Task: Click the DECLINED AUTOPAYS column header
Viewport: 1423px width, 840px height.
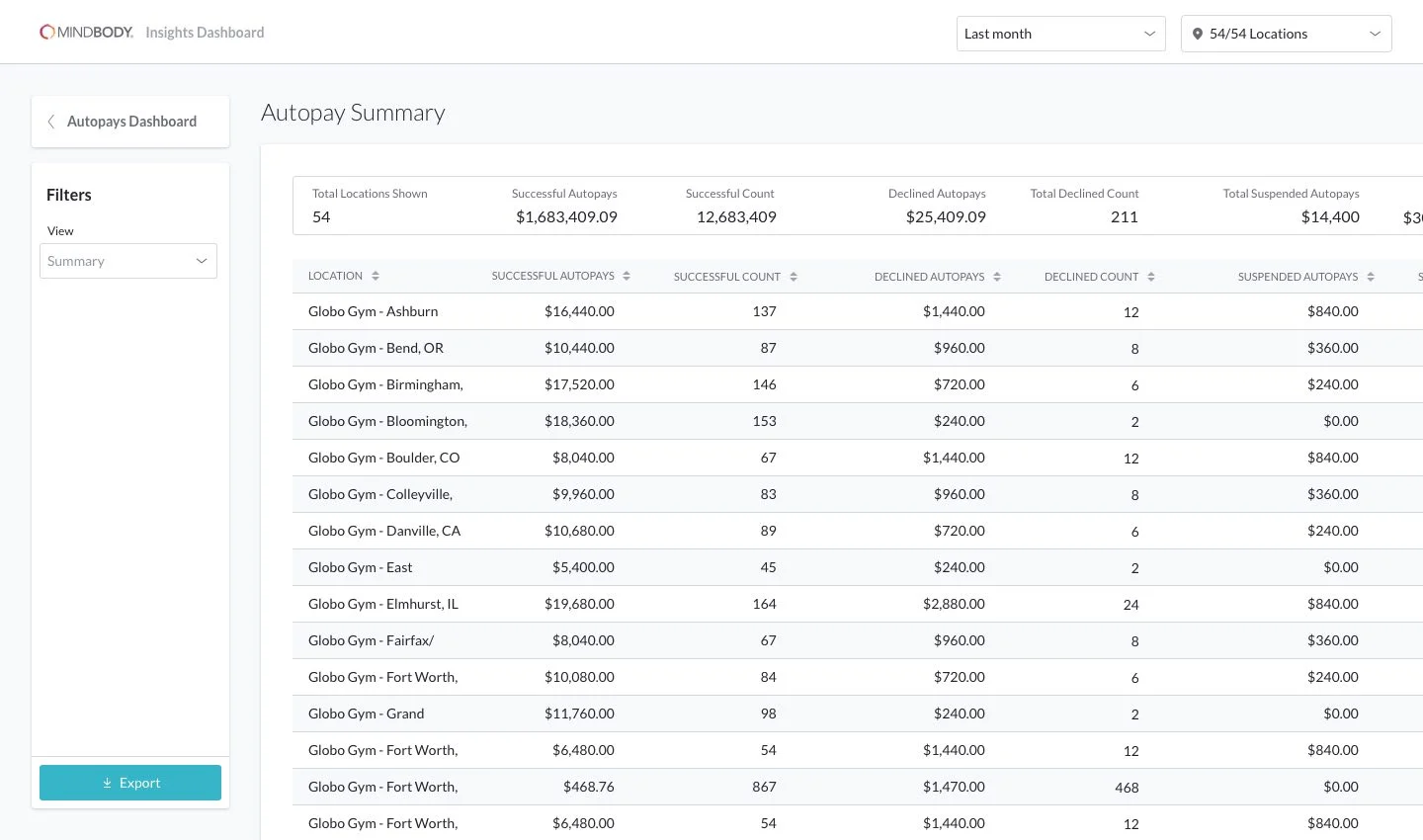Action: (x=930, y=277)
